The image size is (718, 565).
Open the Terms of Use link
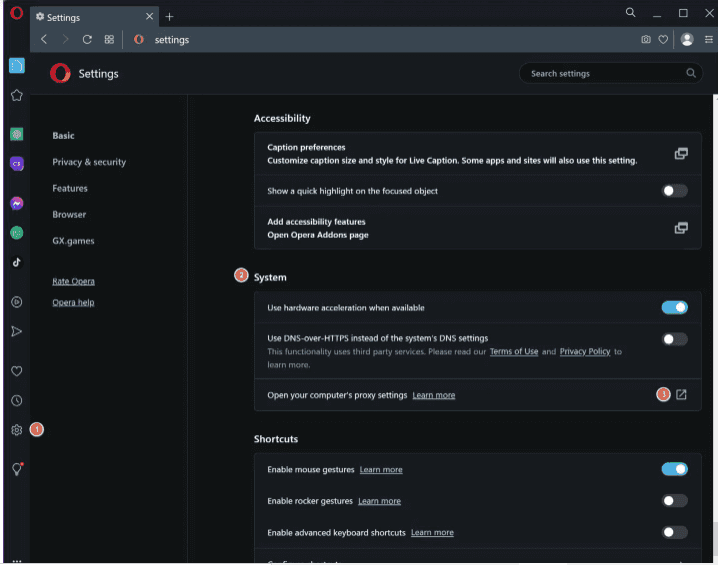pyautogui.click(x=514, y=352)
